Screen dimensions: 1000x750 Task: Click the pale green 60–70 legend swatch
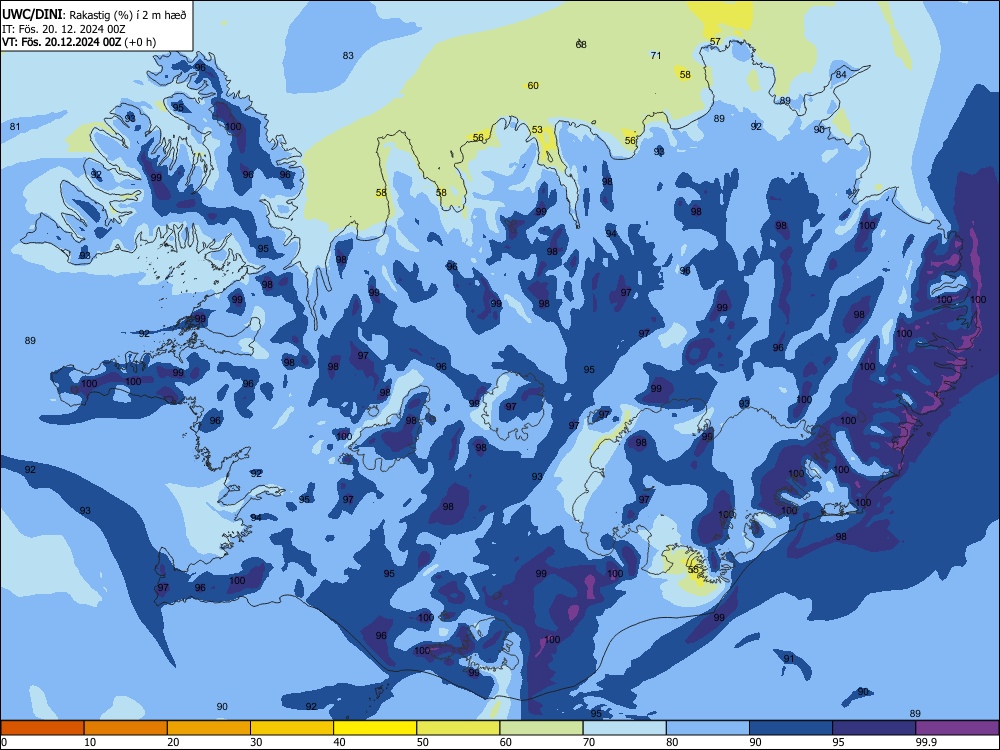tap(541, 728)
